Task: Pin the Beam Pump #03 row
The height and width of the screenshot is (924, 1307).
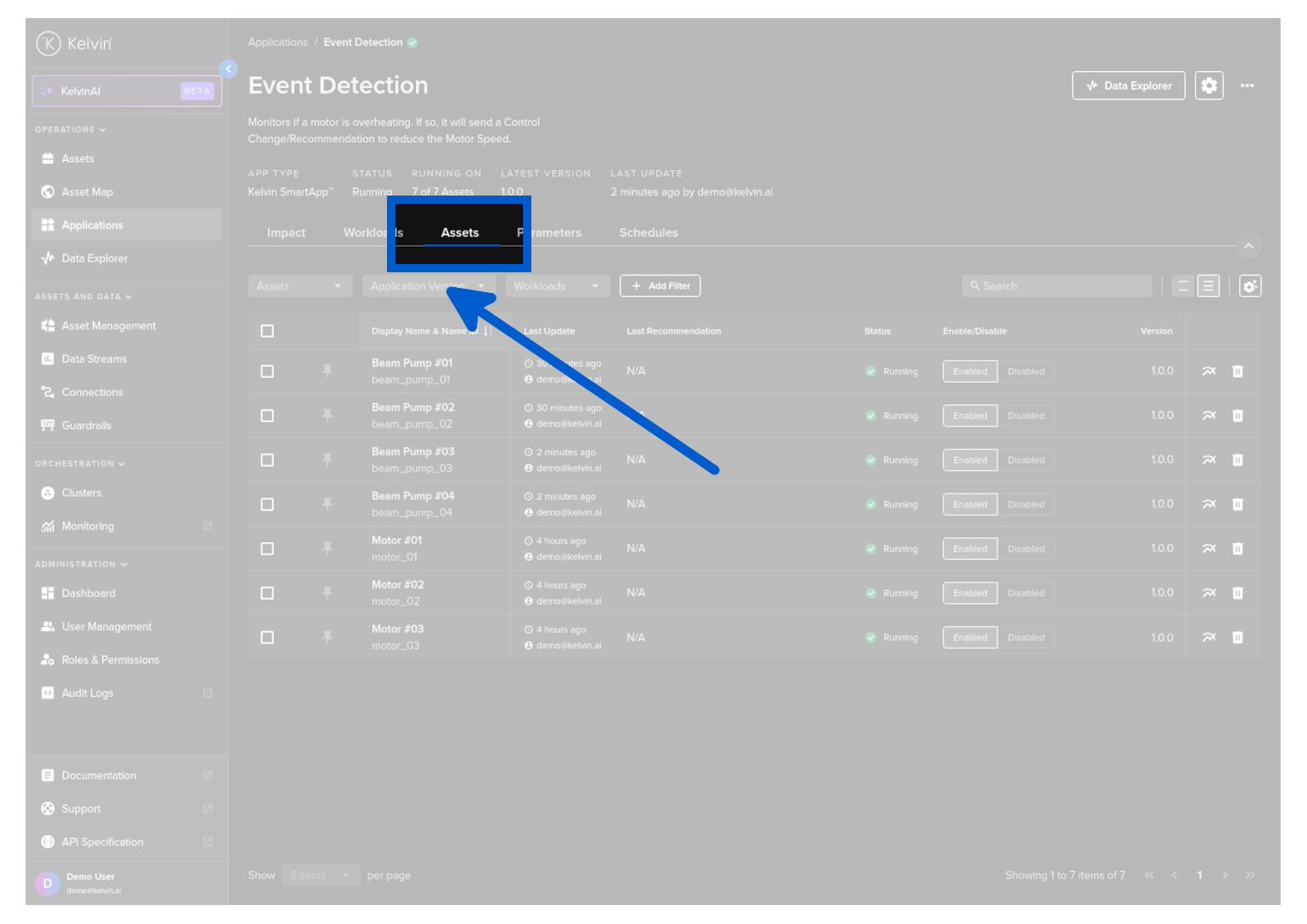Action: [328, 460]
